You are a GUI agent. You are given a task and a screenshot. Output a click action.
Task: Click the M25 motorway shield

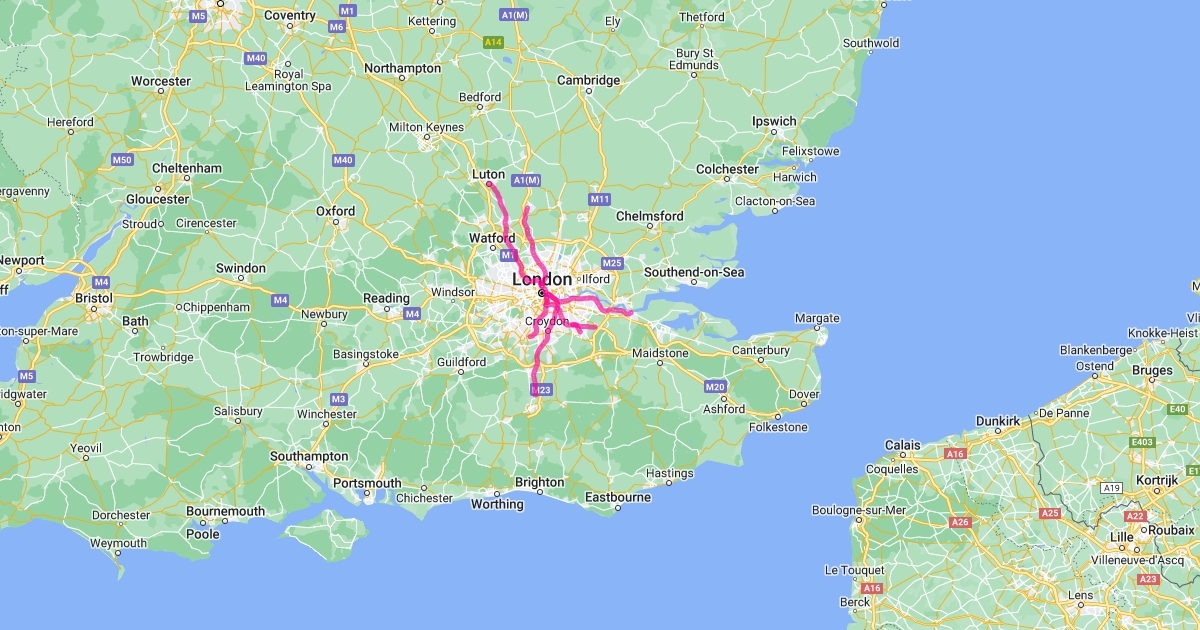pos(613,263)
